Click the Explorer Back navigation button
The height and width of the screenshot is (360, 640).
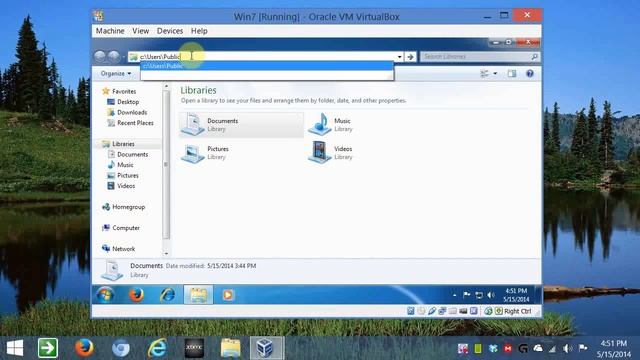[x=100, y=56]
